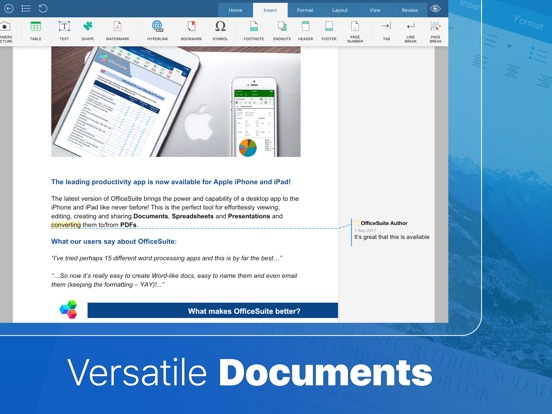Select the OfficeSuite Author comment
The image size is (552, 414).
click(x=391, y=230)
